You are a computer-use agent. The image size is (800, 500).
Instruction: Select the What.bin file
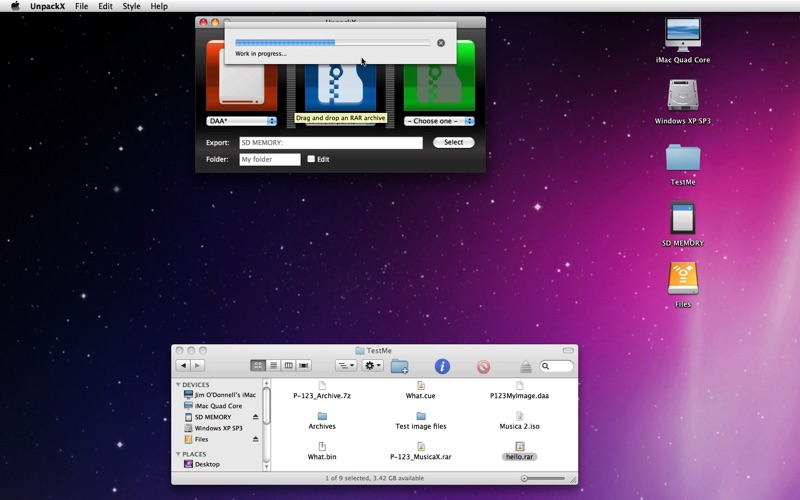[322, 452]
